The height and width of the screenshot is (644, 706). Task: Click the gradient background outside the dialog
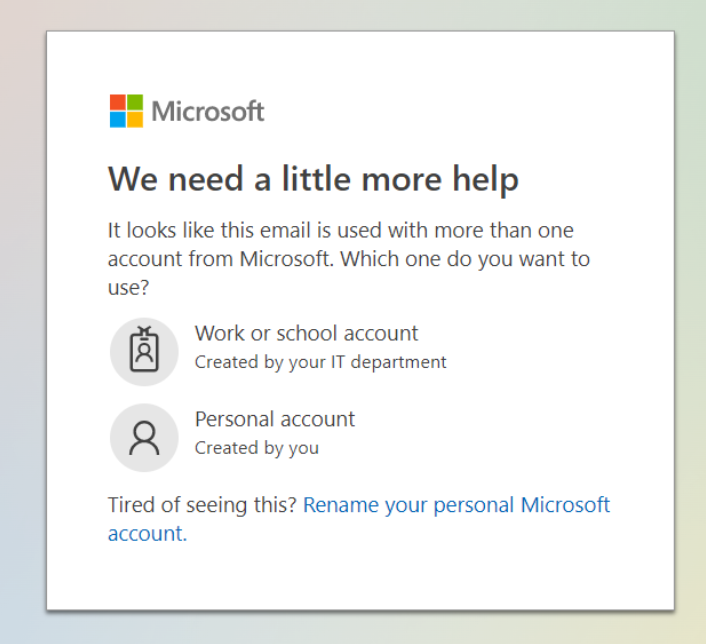(23, 315)
